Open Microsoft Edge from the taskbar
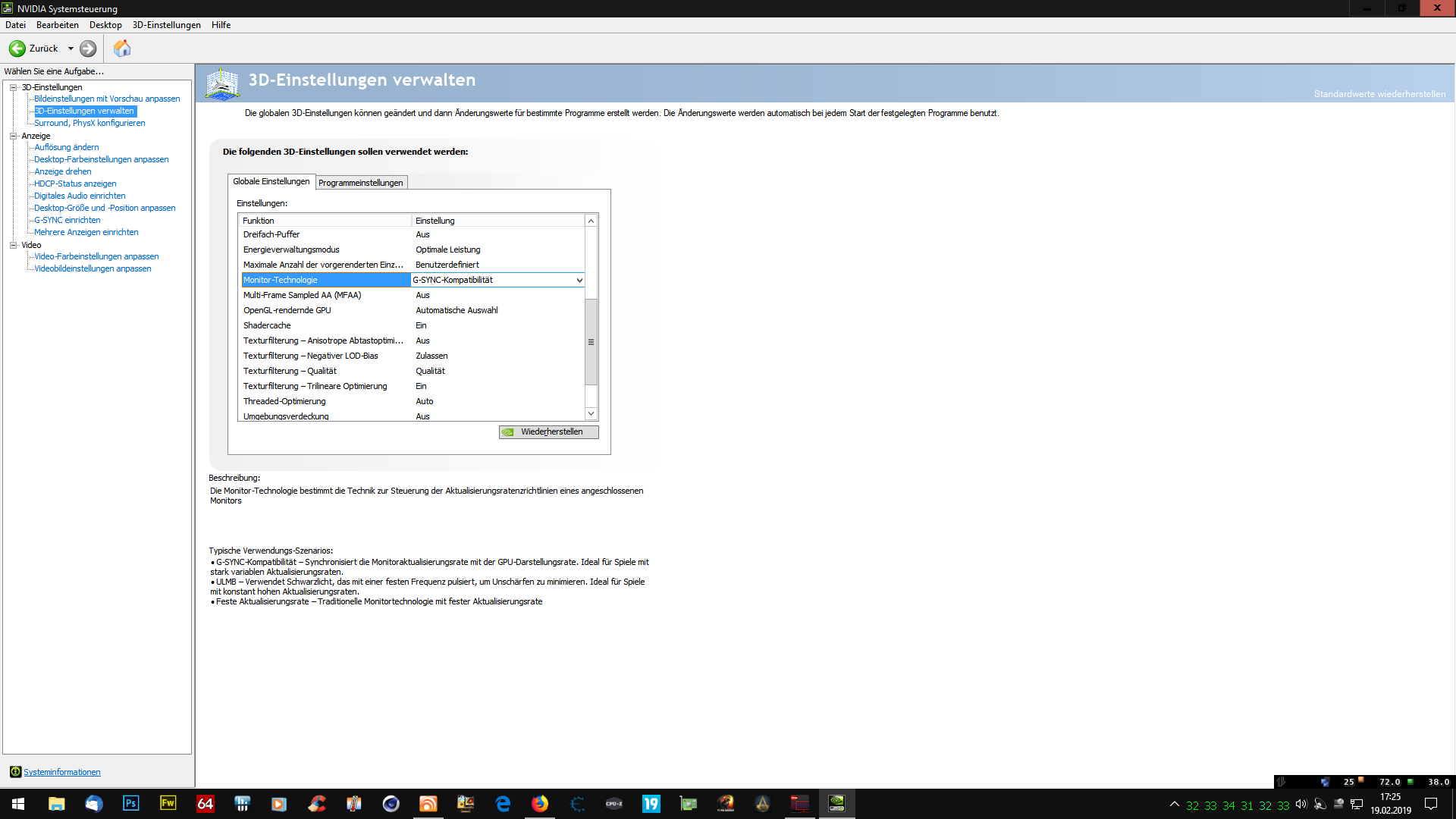 click(502, 804)
